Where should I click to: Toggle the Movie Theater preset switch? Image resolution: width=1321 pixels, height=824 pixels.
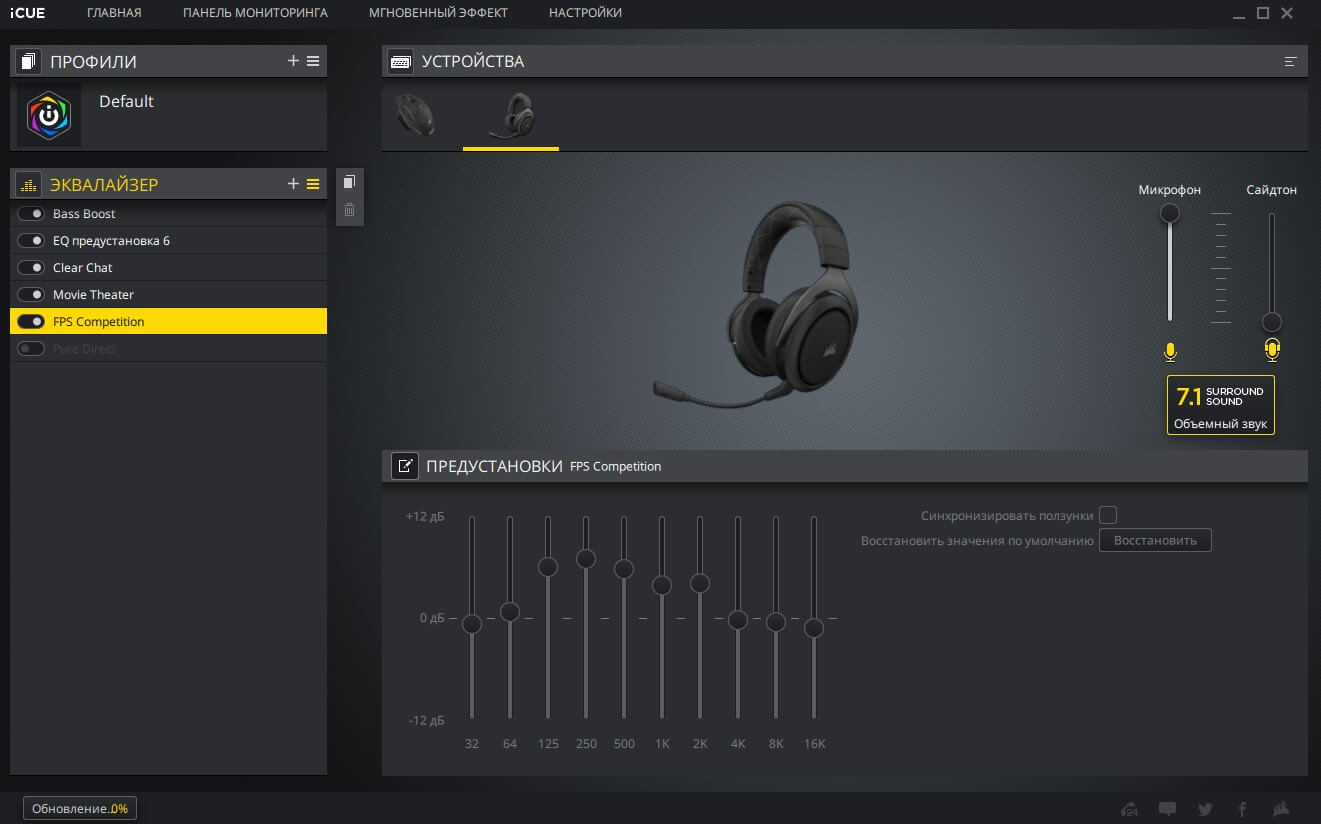pyautogui.click(x=32, y=295)
